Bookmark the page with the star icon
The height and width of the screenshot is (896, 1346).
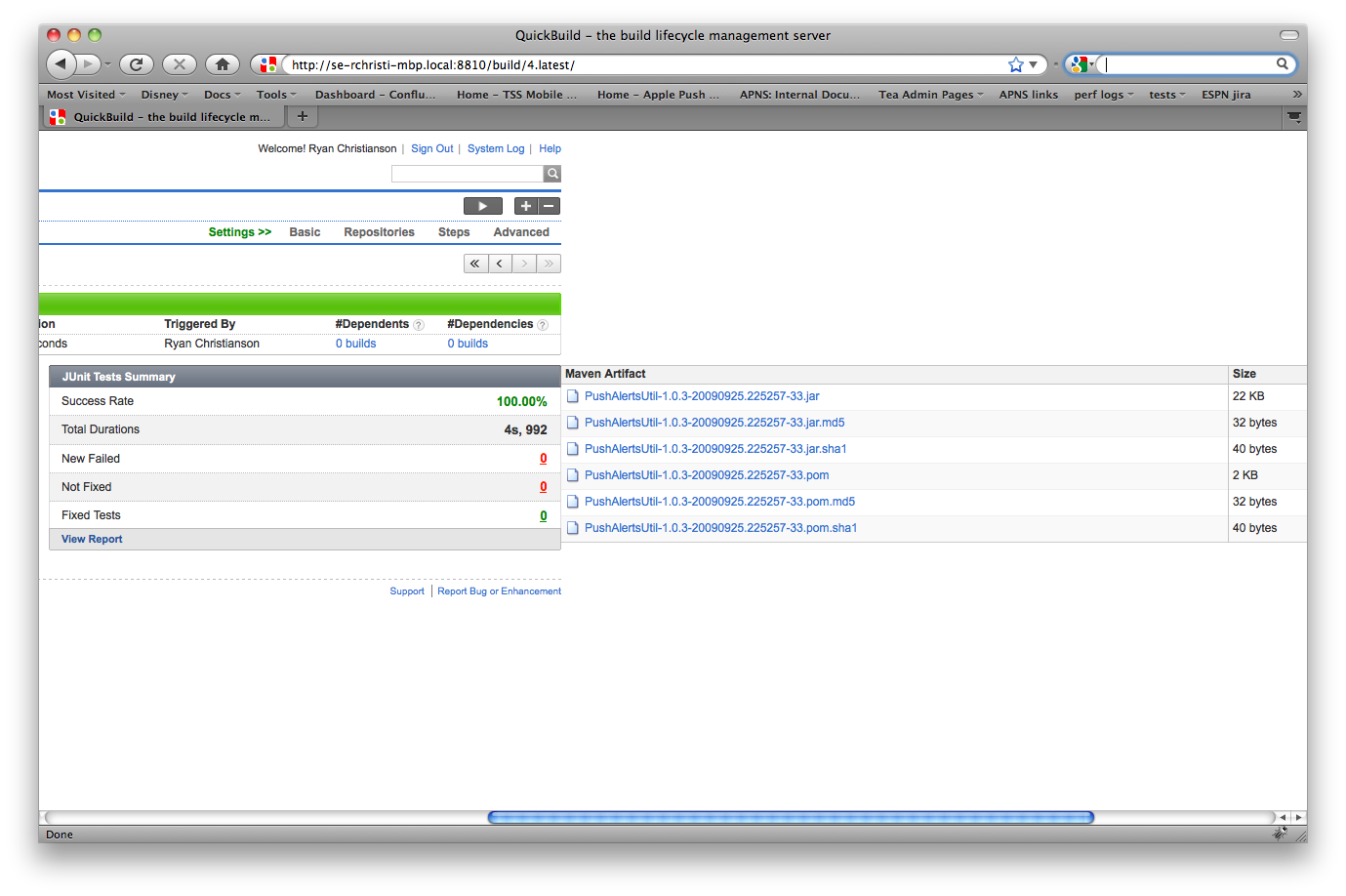coord(1015,64)
